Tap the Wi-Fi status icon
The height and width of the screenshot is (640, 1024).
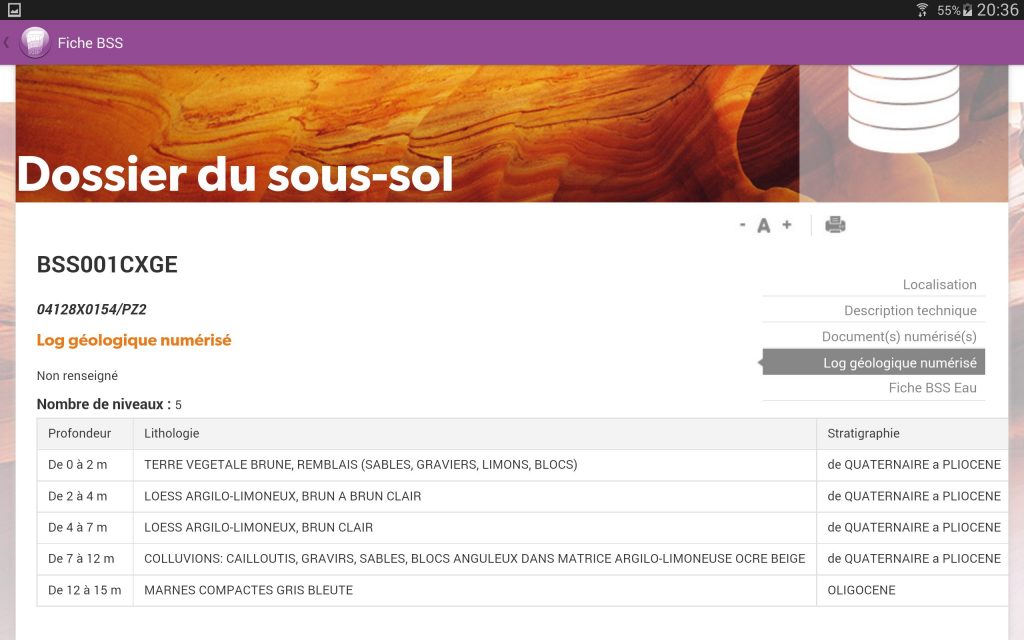(x=922, y=10)
